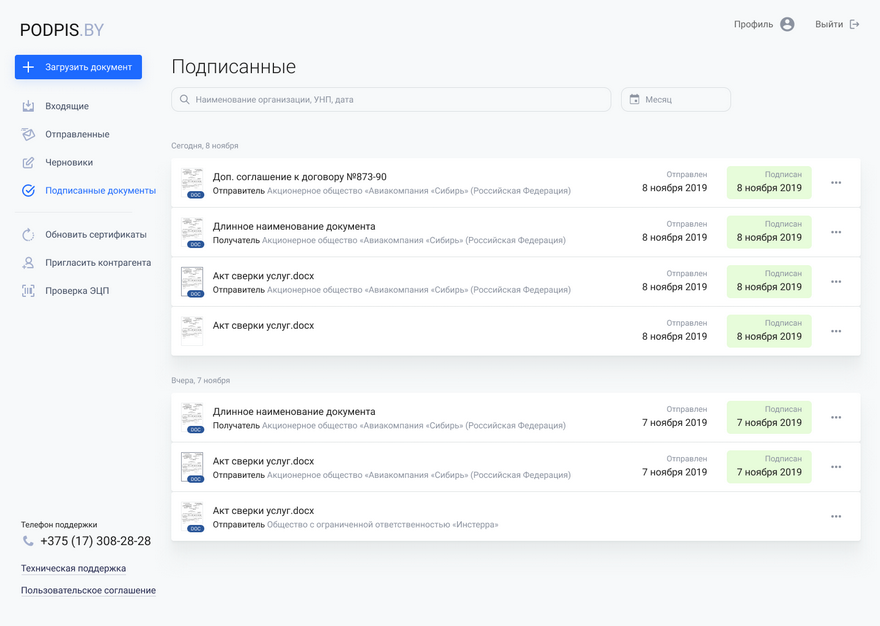
Task: Click the Входящие inbox icon
Action: click(x=28, y=106)
